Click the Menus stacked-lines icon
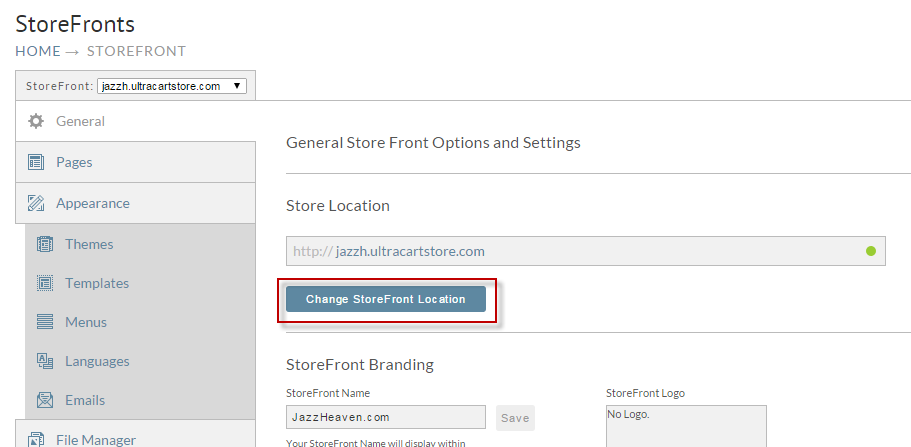 coord(45,322)
